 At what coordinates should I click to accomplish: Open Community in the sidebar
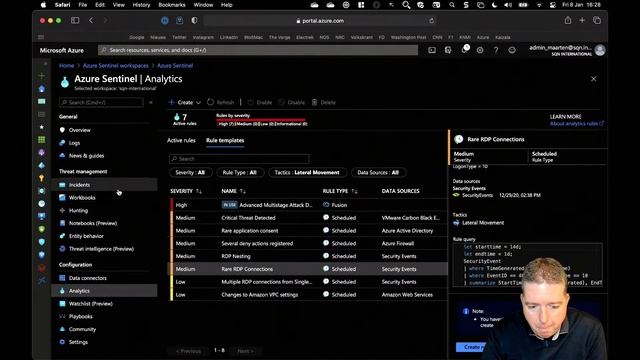click(x=82, y=329)
